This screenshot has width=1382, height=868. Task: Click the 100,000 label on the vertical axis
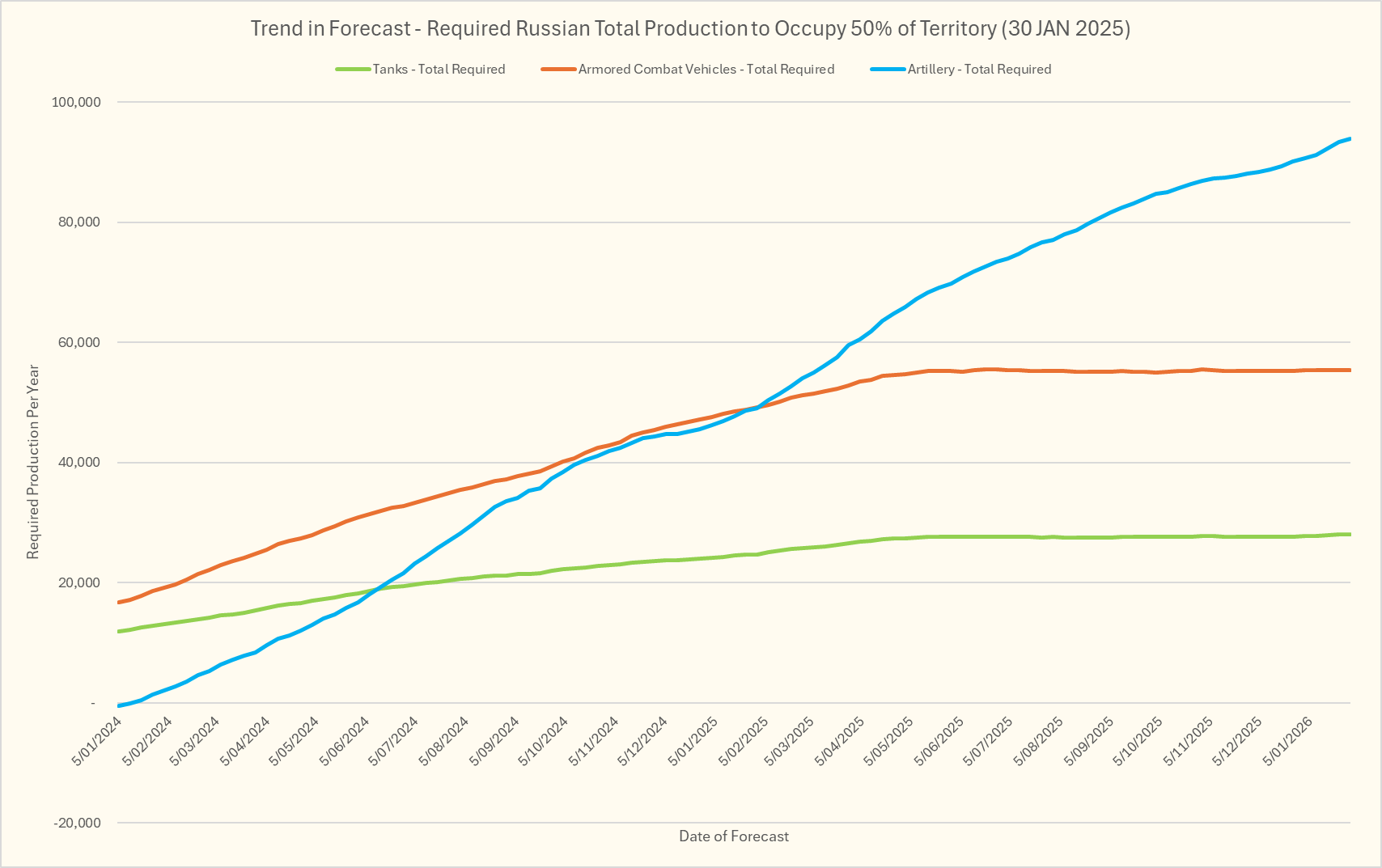tap(76, 102)
